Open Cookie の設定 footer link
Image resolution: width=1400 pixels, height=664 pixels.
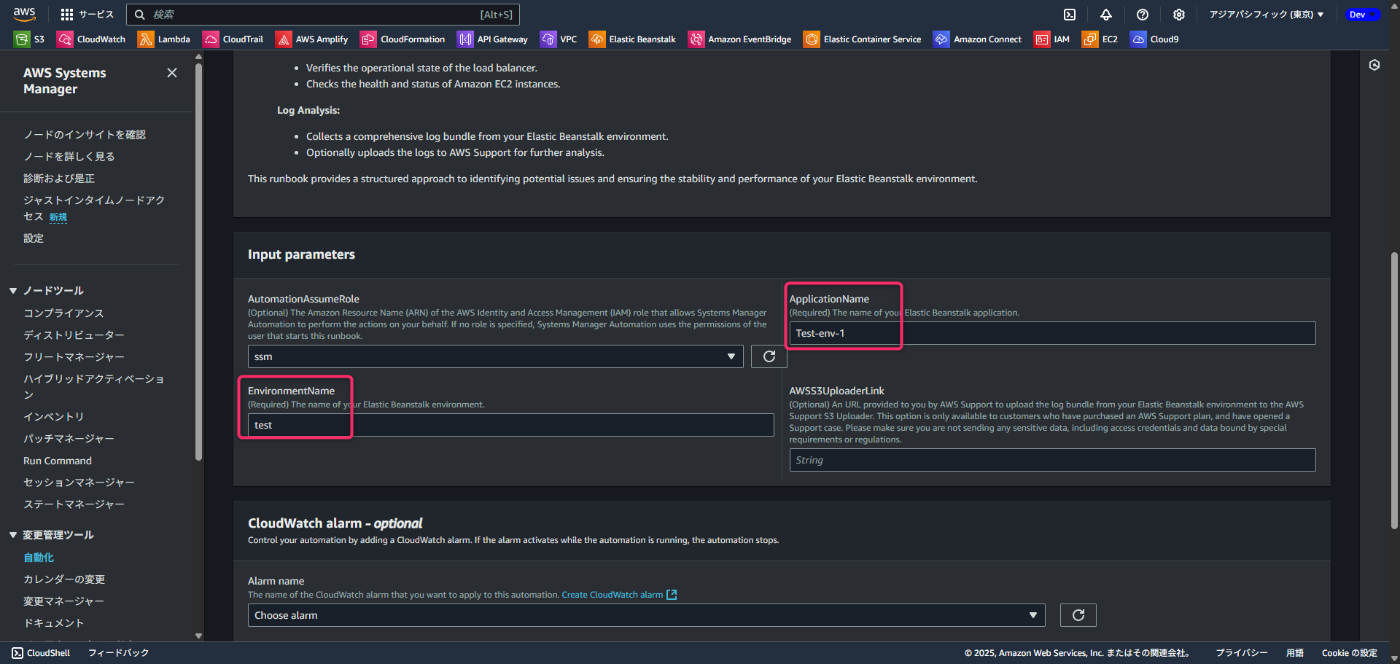pos(1349,653)
